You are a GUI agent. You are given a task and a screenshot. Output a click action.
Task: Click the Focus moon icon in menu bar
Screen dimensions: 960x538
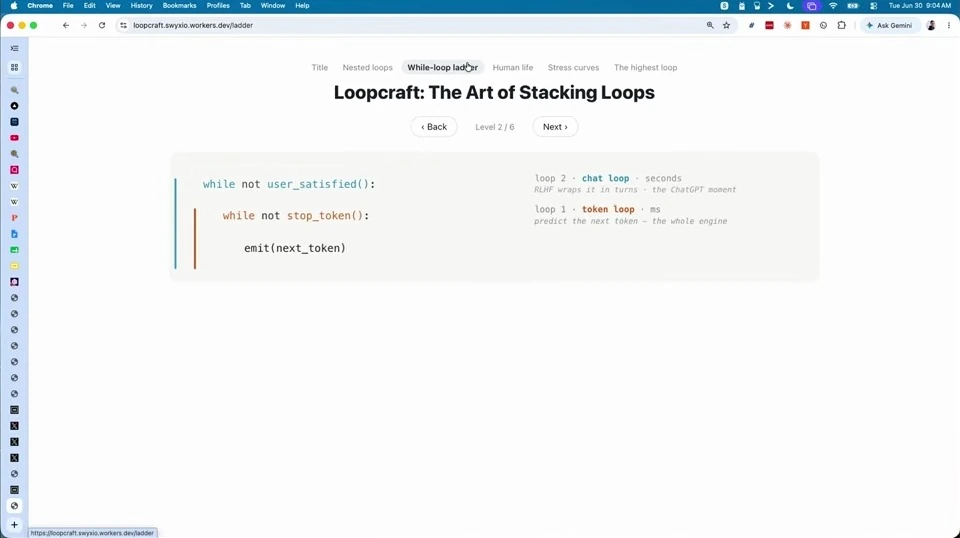(x=790, y=6)
